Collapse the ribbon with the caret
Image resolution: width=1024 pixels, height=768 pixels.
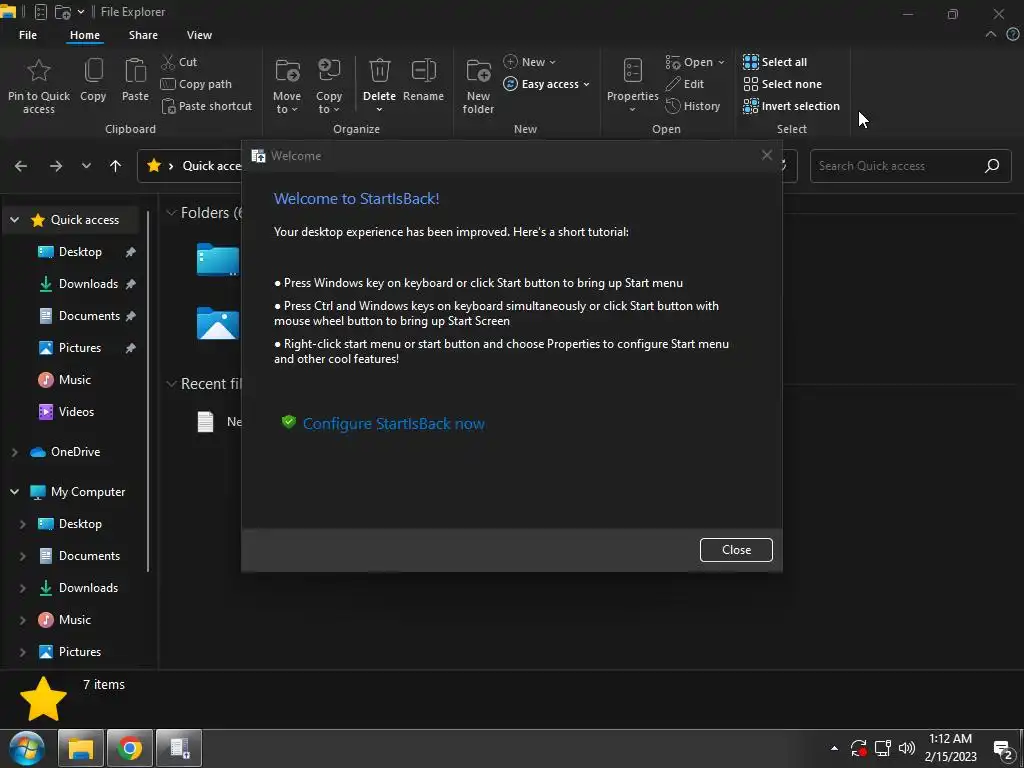(x=991, y=35)
